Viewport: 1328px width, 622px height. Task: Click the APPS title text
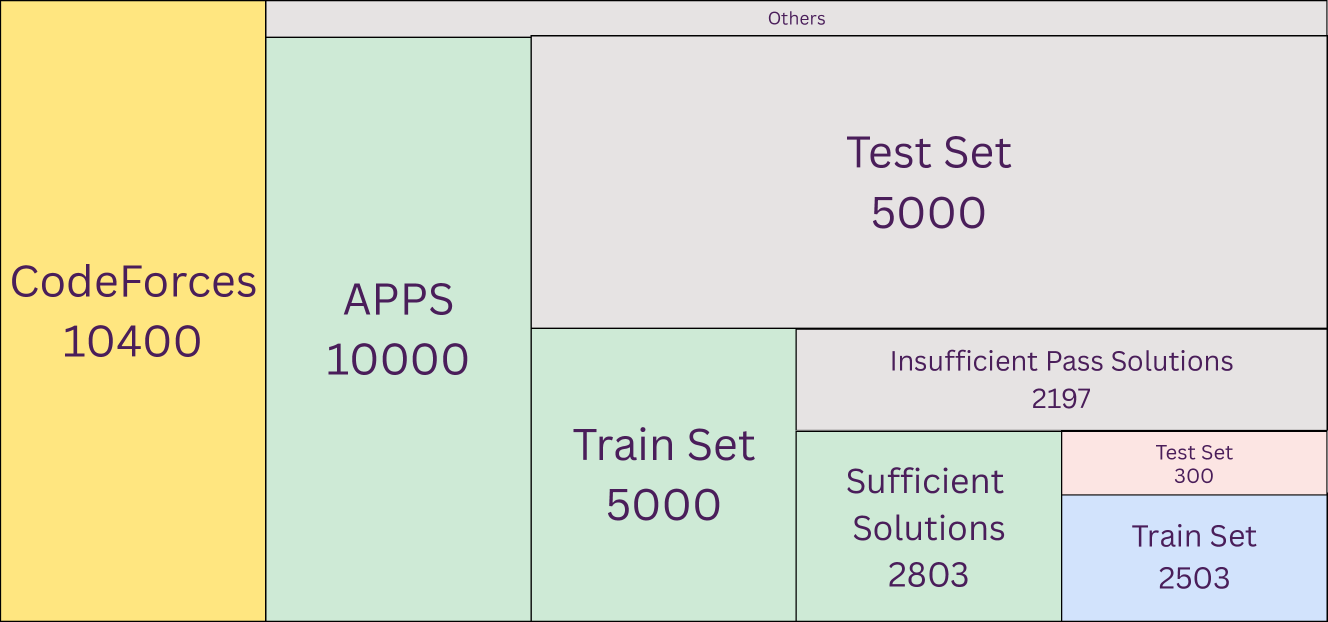point(398,300)
